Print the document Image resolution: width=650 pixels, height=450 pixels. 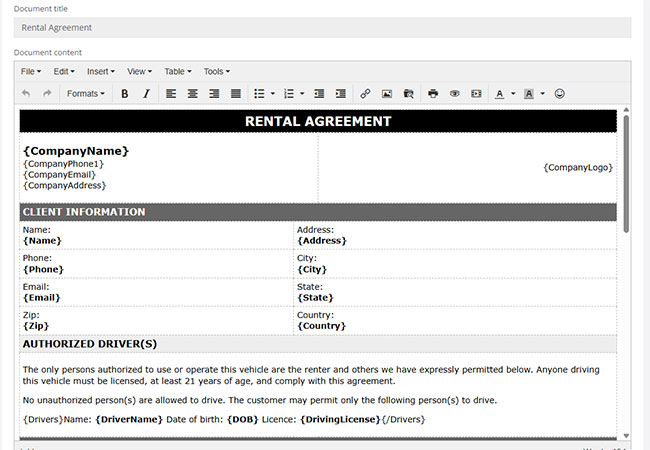[433, 94]
